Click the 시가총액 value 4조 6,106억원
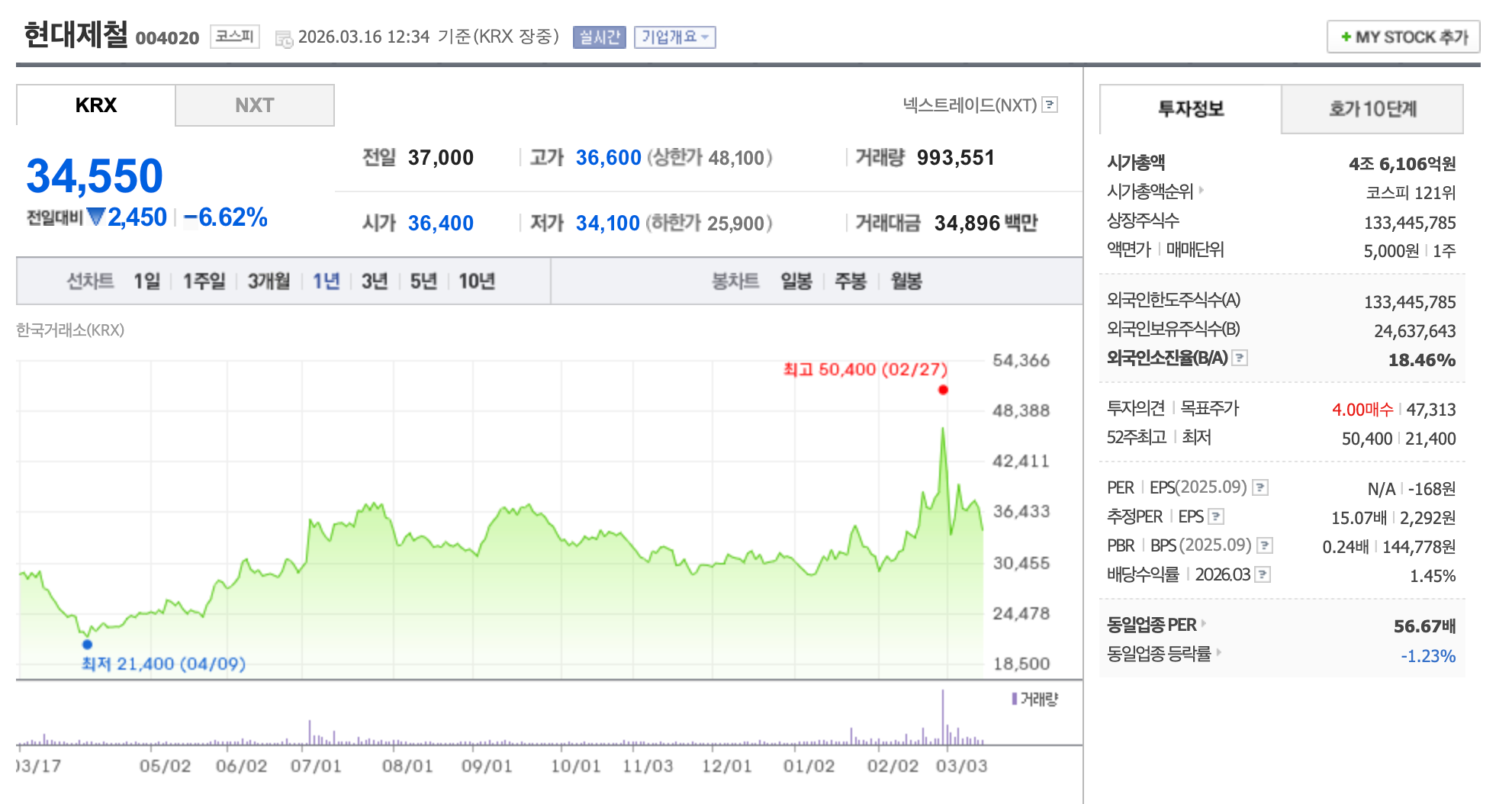 [1402, 164]
